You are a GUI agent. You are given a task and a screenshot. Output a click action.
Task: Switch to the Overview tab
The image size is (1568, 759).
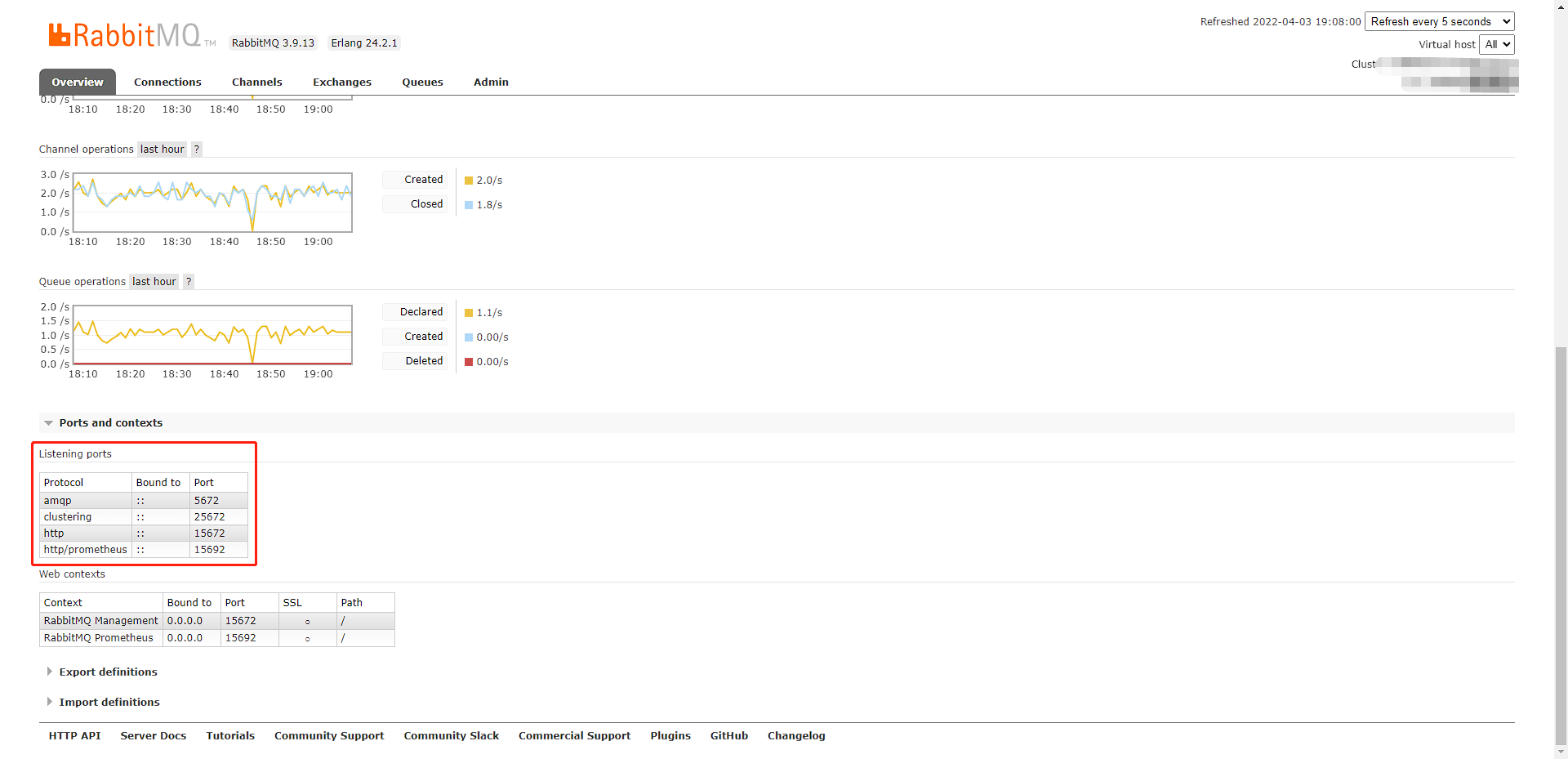click(x=78, y=82)
